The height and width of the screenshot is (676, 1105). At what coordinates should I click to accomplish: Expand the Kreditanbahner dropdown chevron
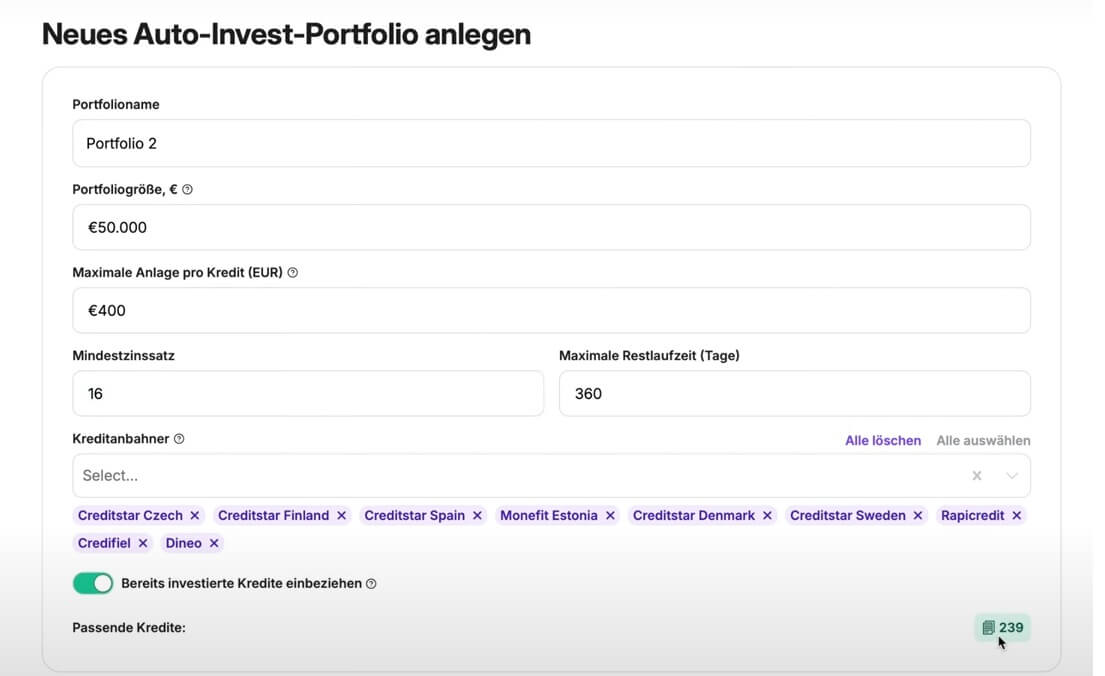(1012, 476)
